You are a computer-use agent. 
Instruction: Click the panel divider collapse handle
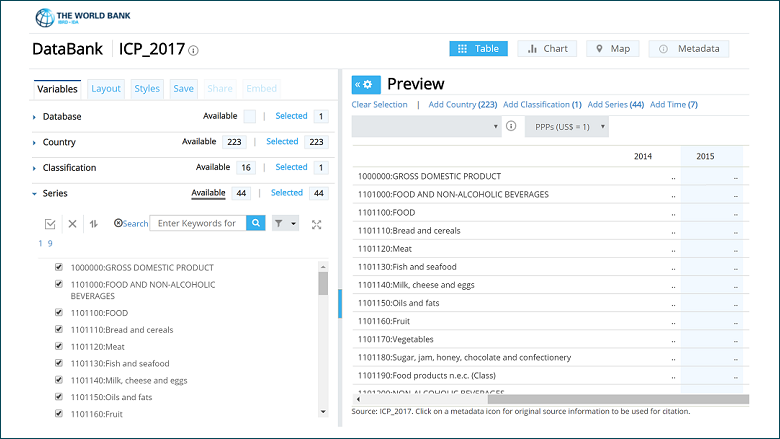click(x=340, y=304)
